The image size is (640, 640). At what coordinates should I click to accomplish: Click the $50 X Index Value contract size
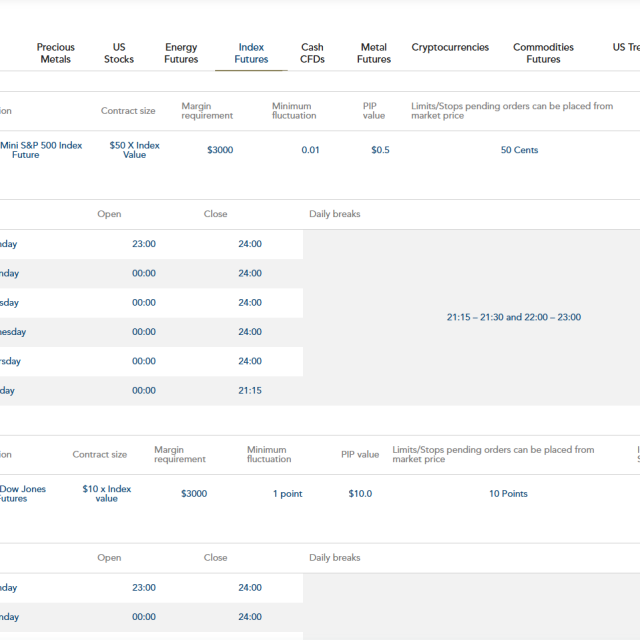(x=134, y=150)
